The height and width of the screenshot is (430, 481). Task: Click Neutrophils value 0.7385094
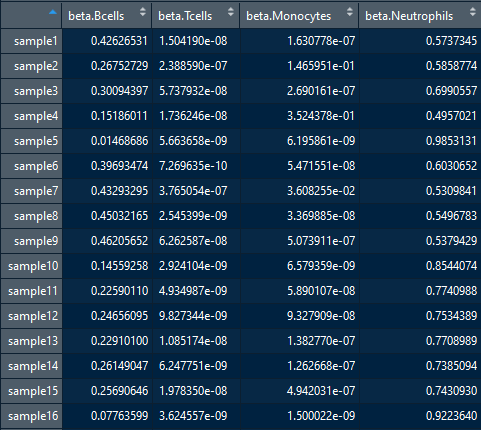451,366
